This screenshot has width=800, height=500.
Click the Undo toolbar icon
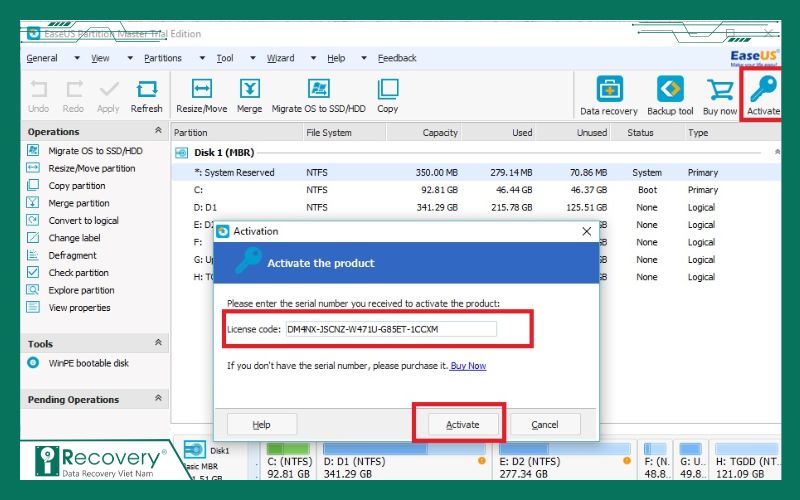click(x=38, y=96)
